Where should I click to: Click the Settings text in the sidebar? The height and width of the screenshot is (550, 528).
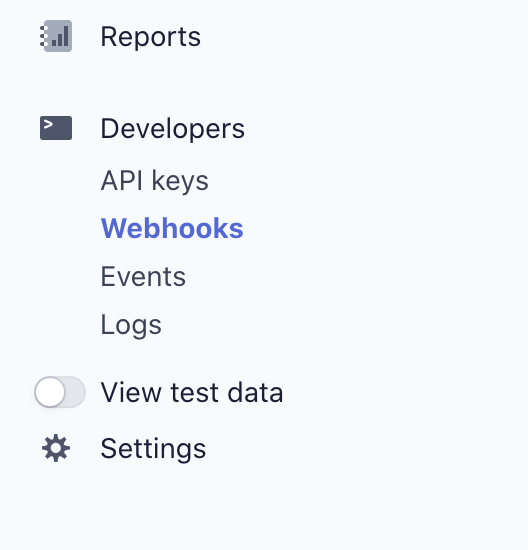(x=153, y=449)
